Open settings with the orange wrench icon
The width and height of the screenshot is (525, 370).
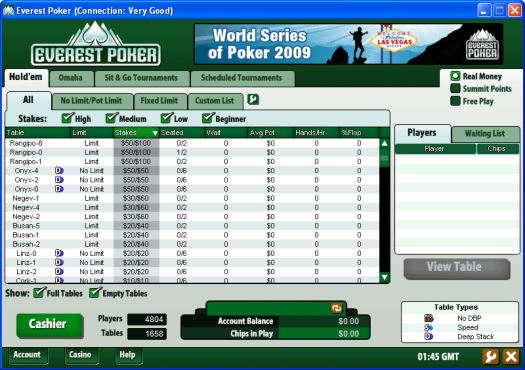point(491,357)
